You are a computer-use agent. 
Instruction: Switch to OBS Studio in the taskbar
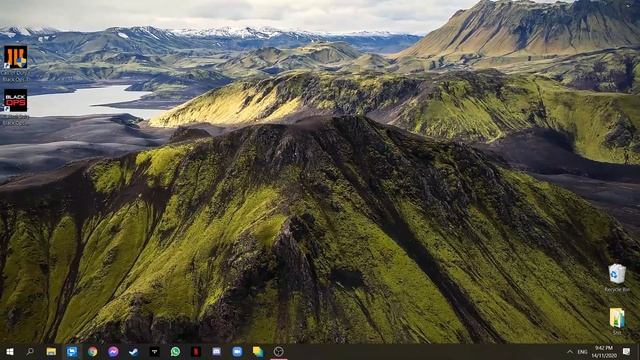click(278, 351)
